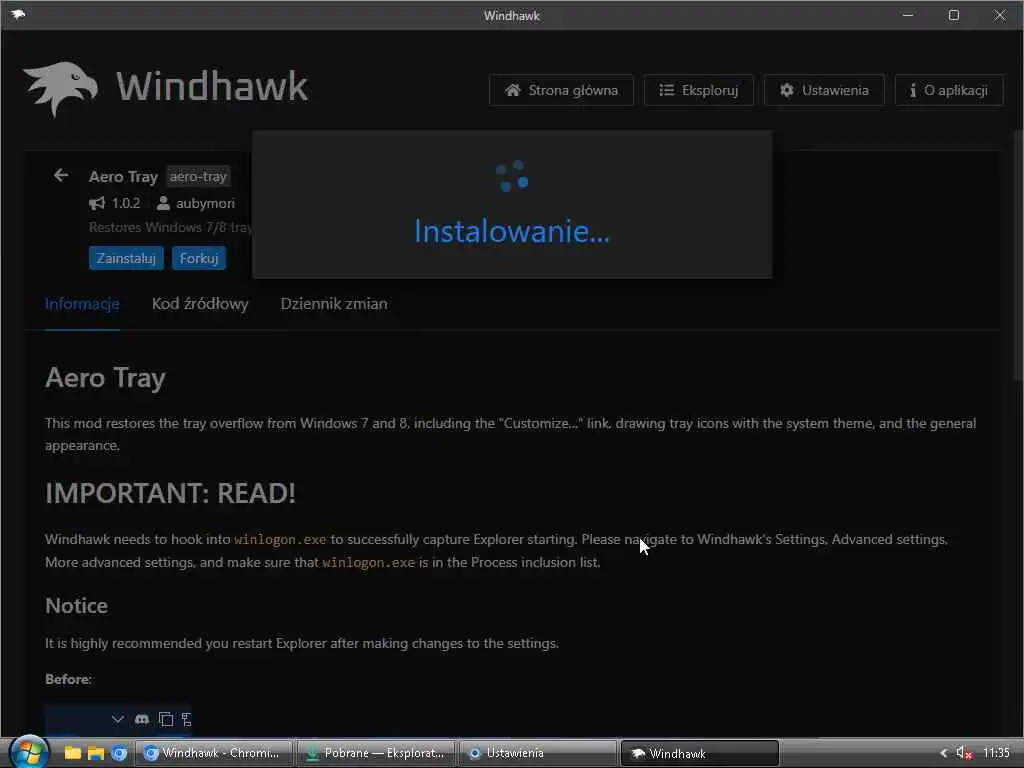Switch to Windhawk - Chromium taskbar window
Viewport: 1024px width, 768px height.
214,753
